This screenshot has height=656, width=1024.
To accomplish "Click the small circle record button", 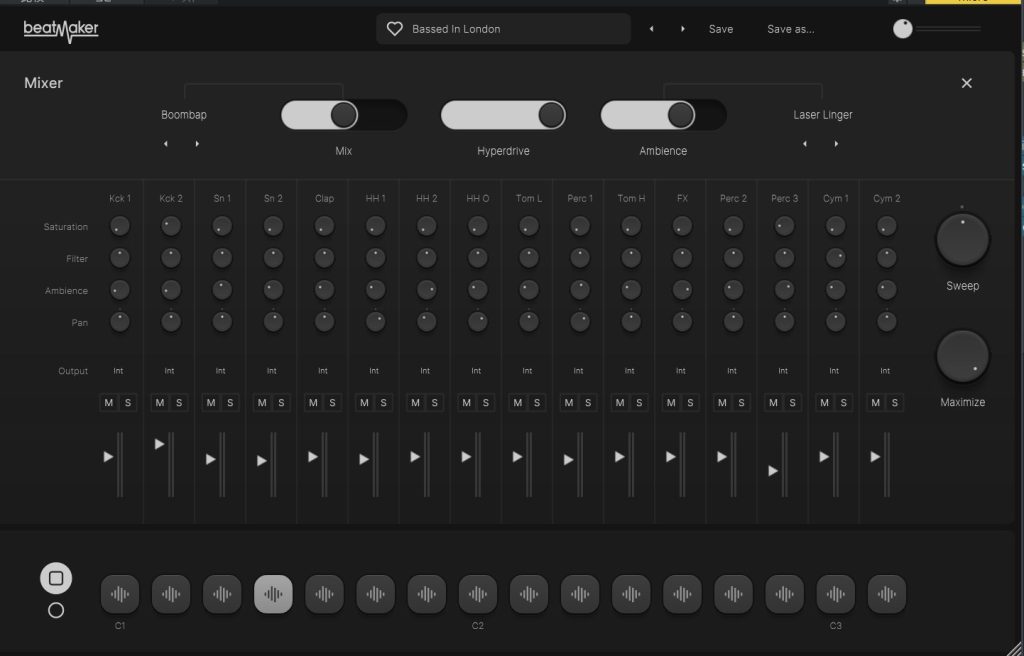I will (56, 610).
